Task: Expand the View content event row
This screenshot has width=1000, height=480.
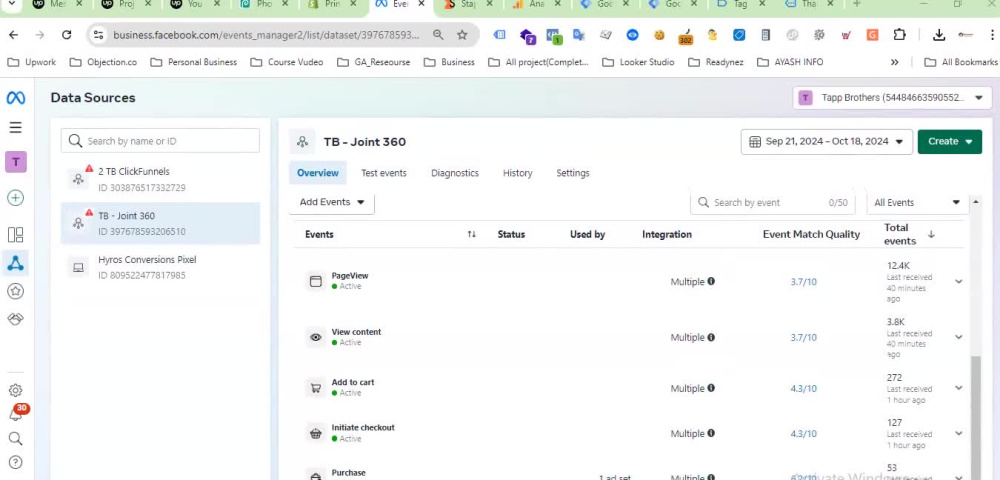Action: pyautogui.click(x=959, y=337)
